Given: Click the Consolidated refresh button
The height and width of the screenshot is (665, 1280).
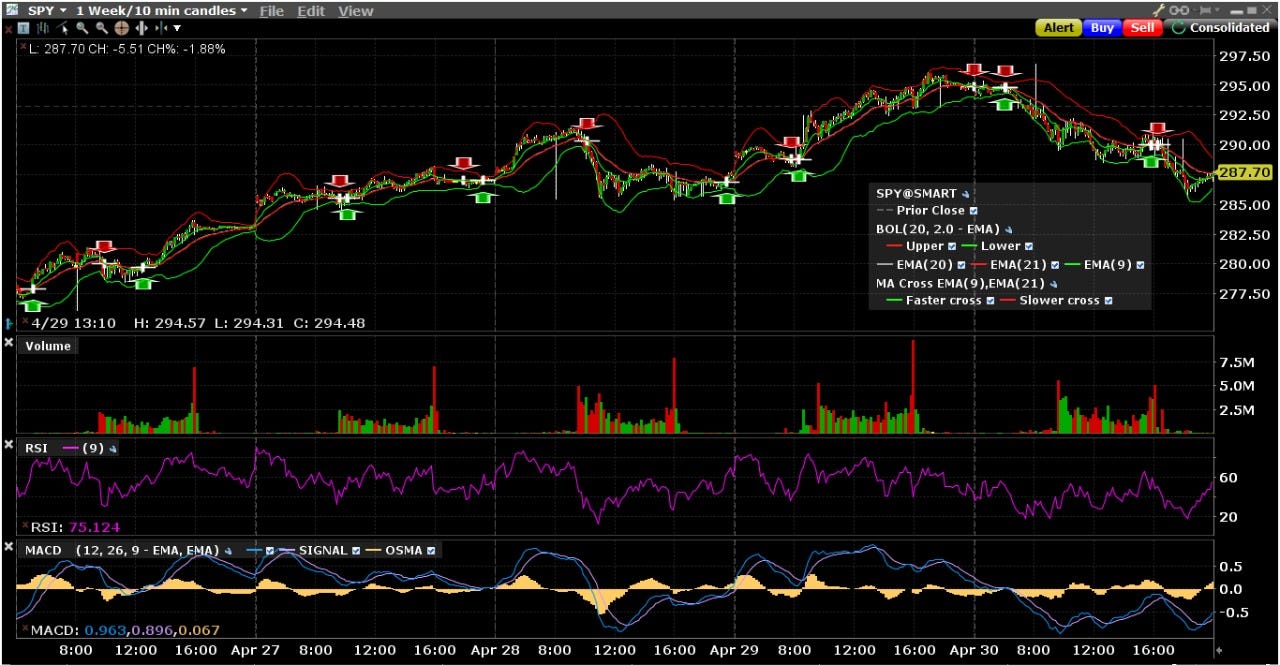Looking at the screenshot, I should click(x=1219, y=27).
